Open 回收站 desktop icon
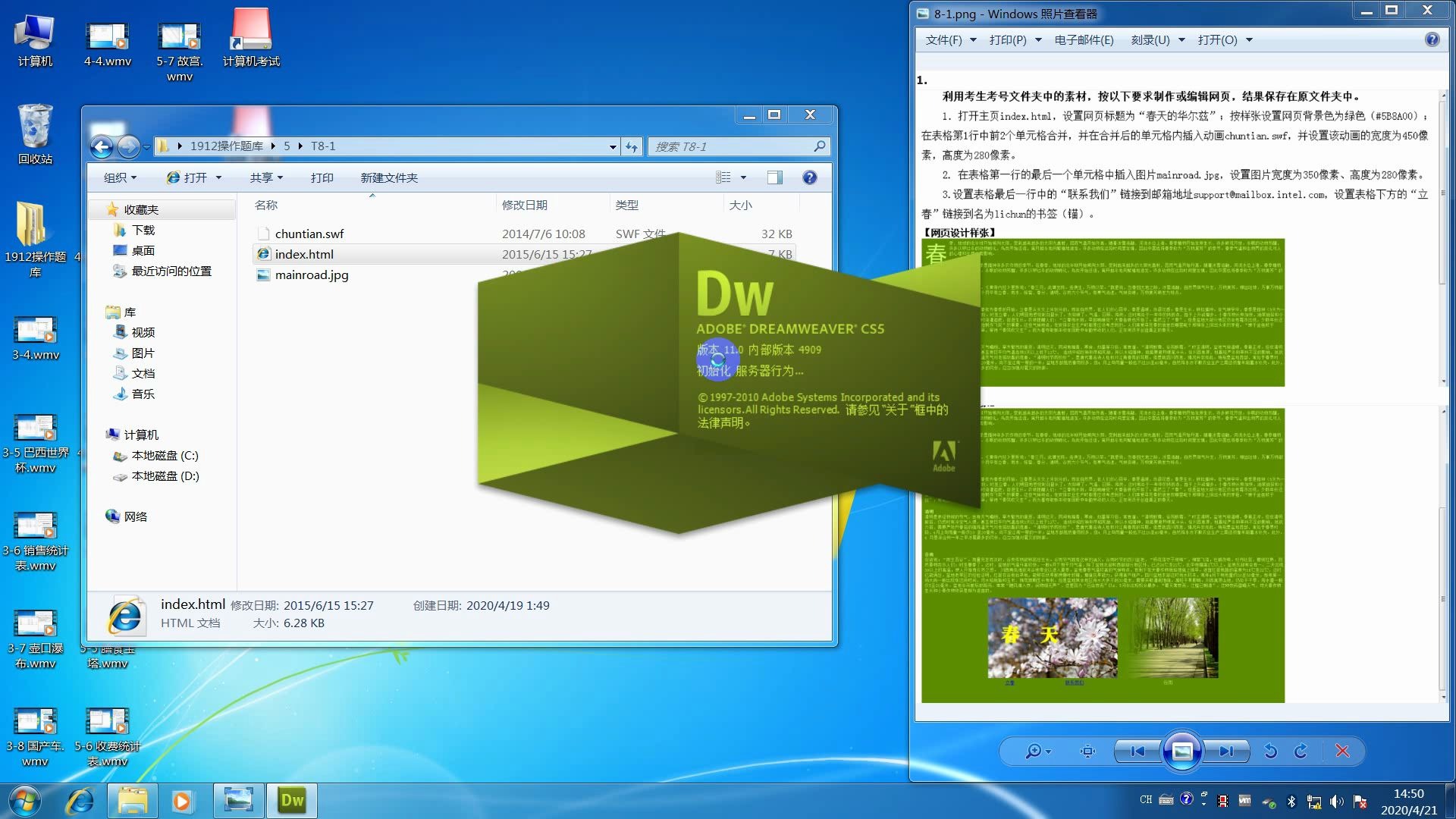 click(35, 134)
